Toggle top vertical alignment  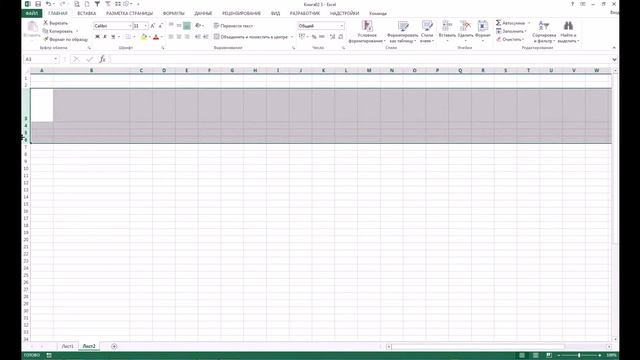pos(171,26)
